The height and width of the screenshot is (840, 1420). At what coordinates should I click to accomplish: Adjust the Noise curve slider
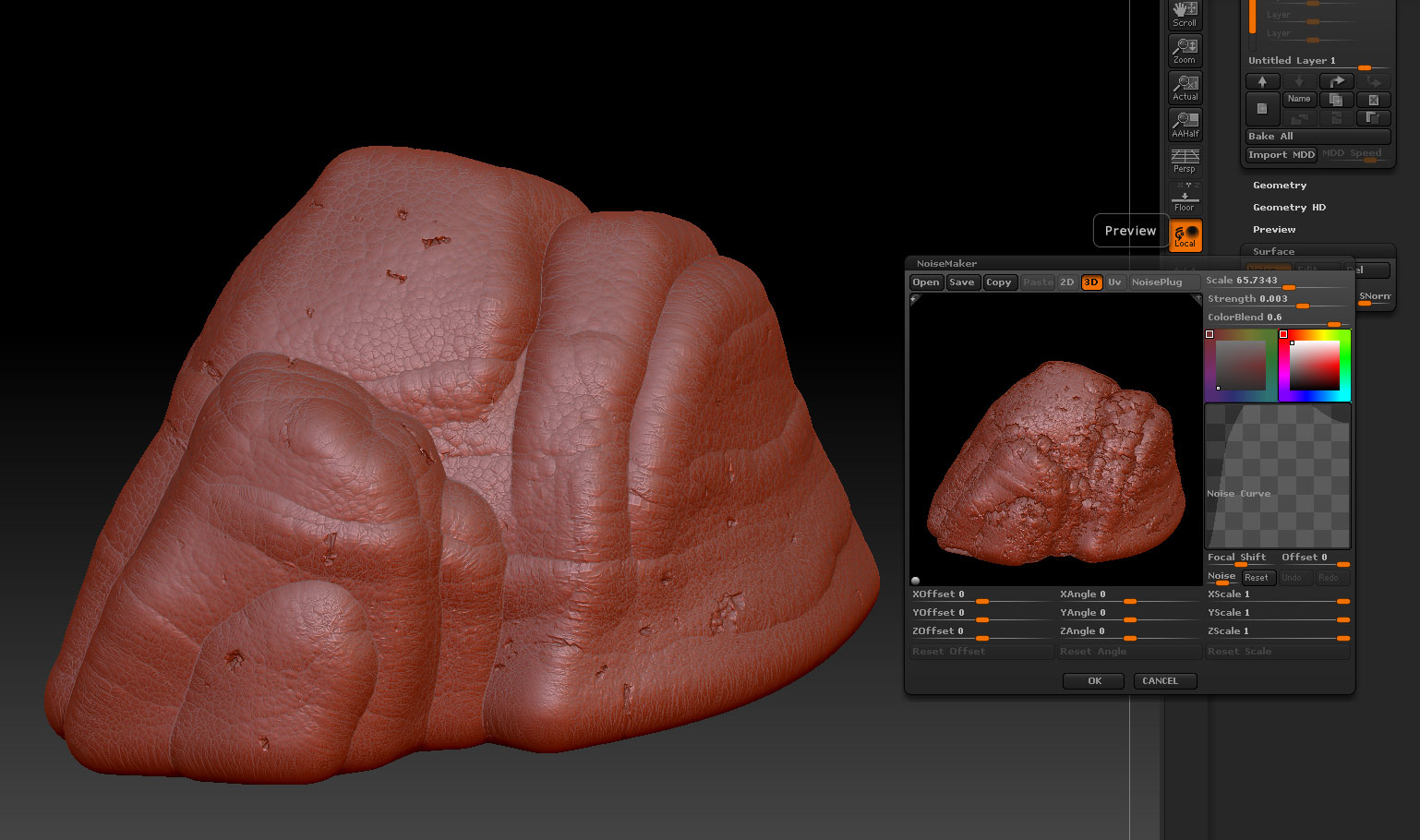click(1221, 577)
